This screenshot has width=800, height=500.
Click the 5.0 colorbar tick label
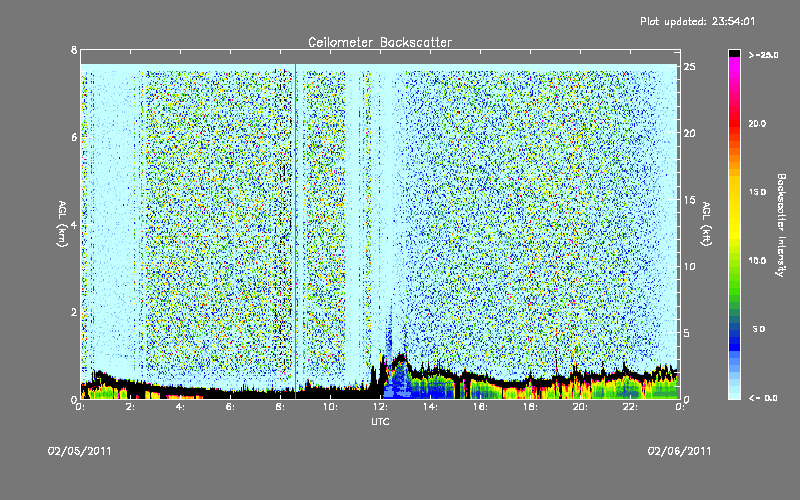point(759,329)
